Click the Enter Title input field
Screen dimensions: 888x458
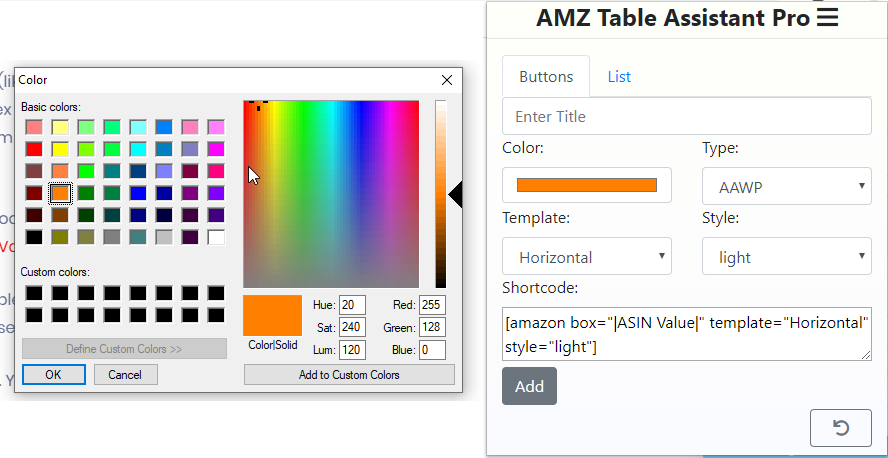[x=686, y=116]
